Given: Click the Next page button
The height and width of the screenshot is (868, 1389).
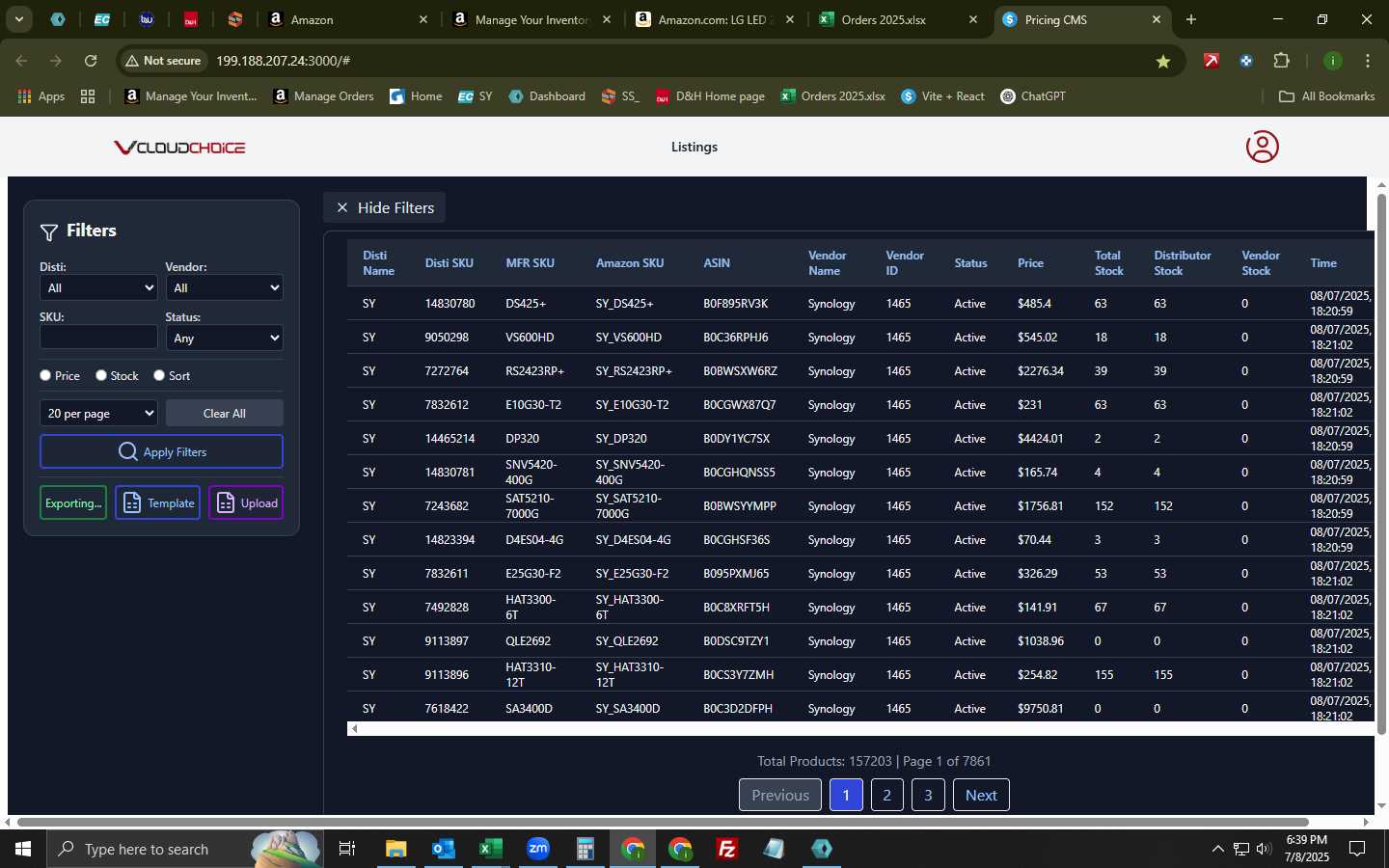Looking at the screenshot, I should (x=981, y=795).
